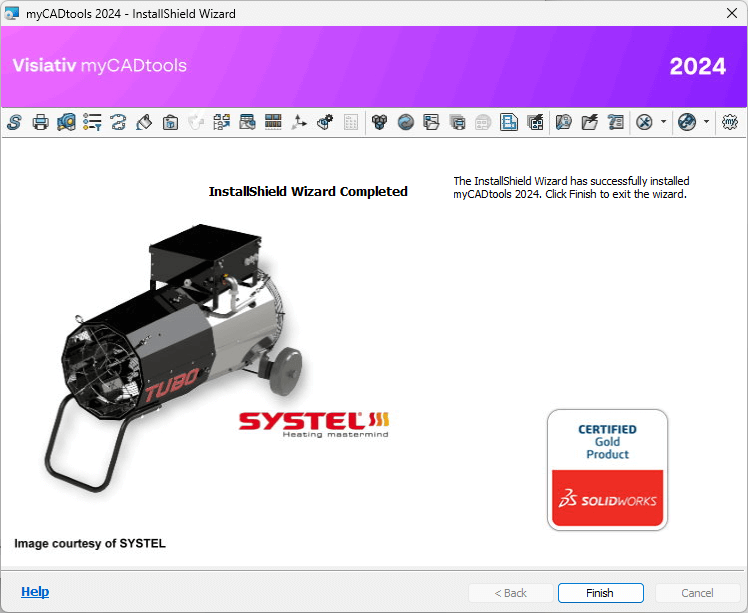The height and width of the screenshot is (613, 748).
Task: Click the XYZ coordinate axes icon
Action: 299,122
